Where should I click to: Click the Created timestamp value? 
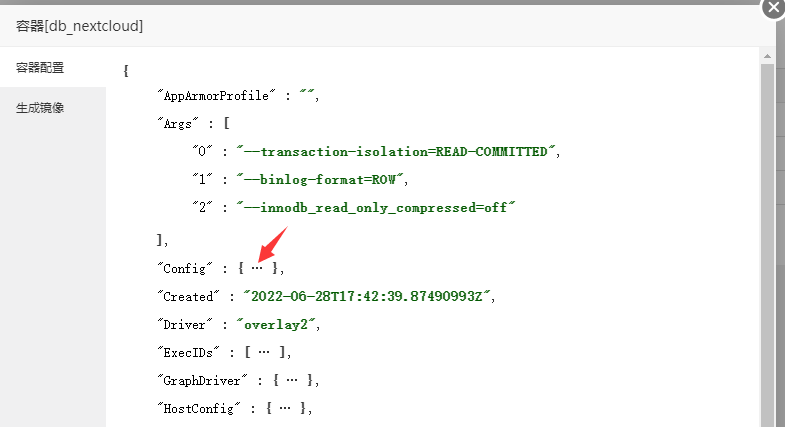[x=362, y=297]
